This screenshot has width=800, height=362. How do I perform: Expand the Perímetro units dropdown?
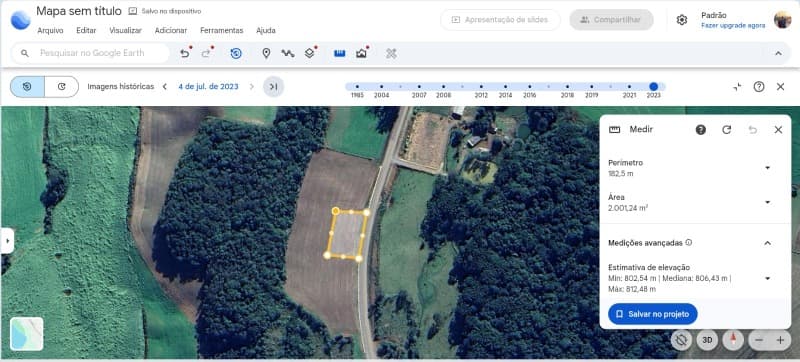point(767,168)
